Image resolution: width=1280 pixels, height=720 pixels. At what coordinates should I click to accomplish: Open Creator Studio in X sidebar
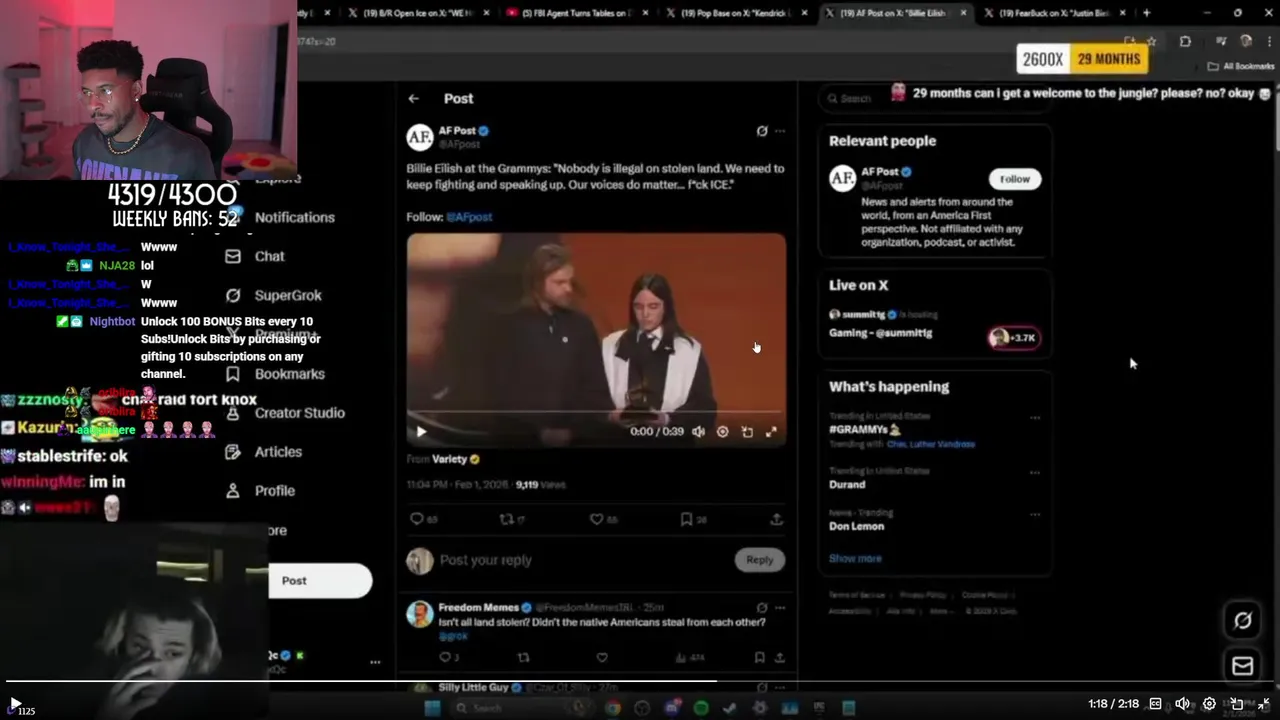tap(286, 413)
